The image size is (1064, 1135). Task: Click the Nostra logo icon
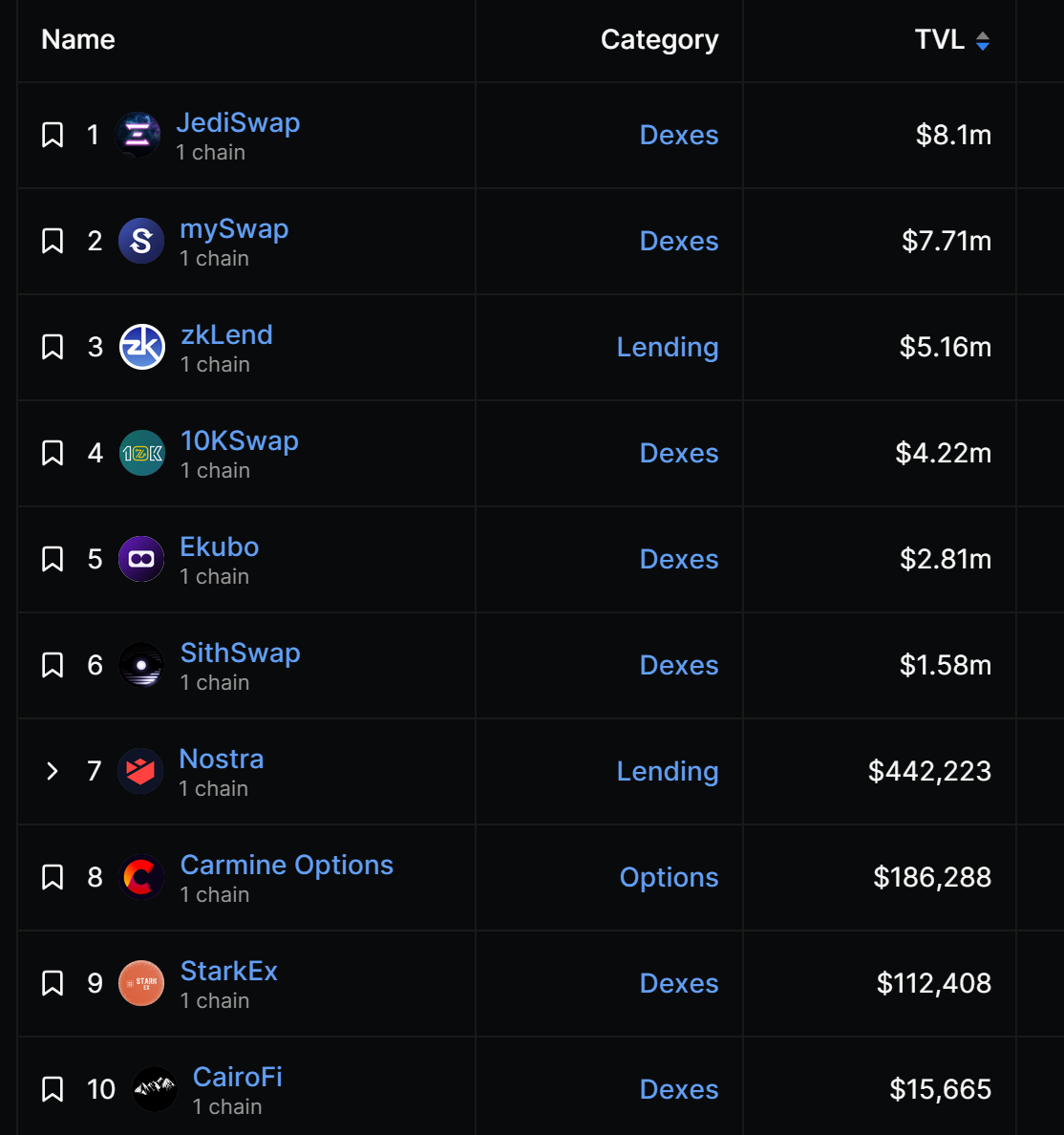click(x=140, y=771)
